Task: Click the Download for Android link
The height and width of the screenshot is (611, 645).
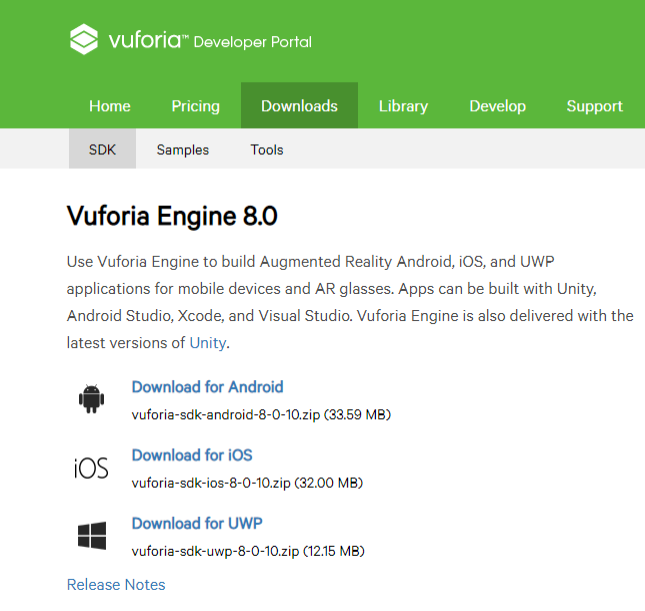Action: [x=207, y=387]
